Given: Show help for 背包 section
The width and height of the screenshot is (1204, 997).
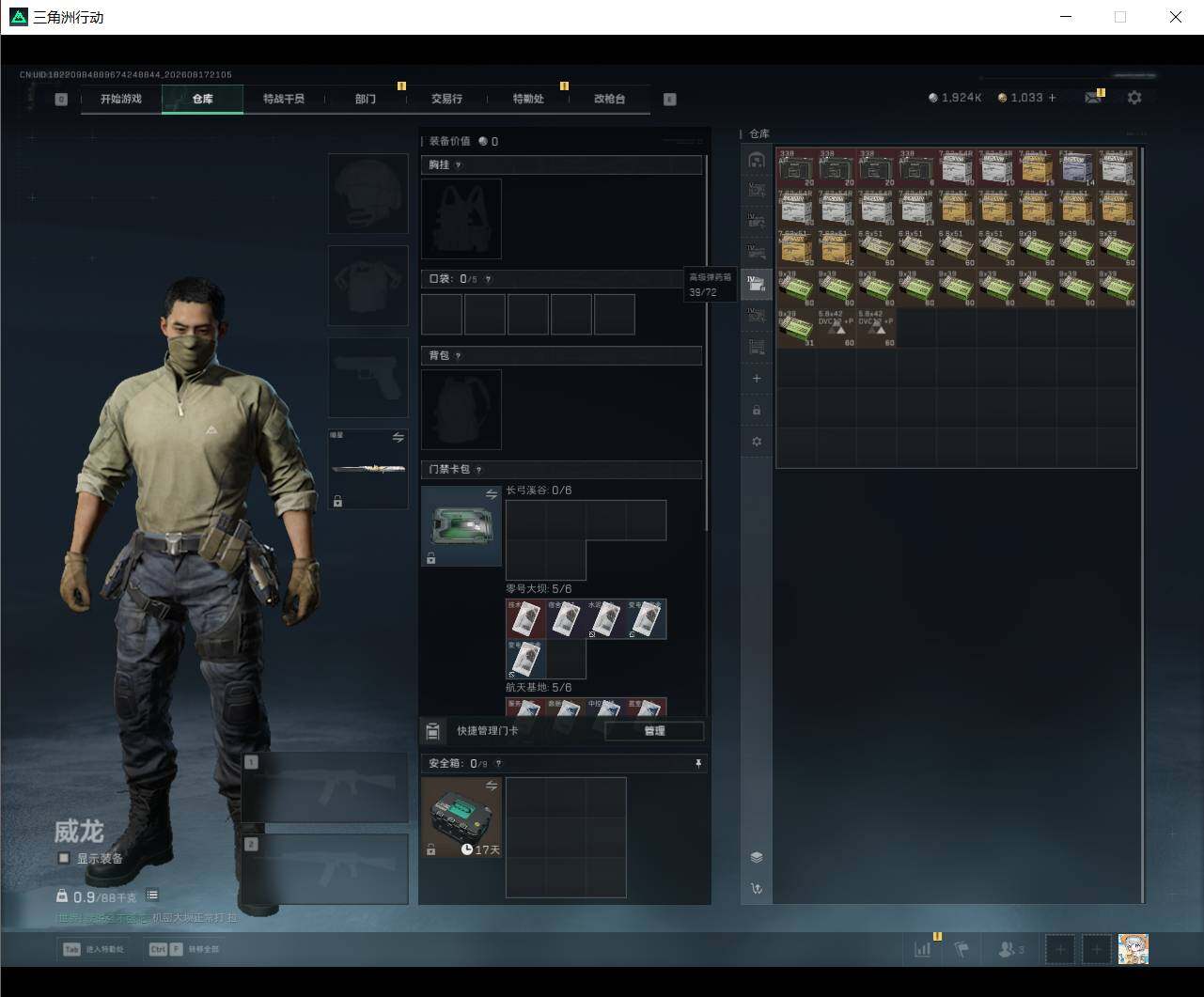Looking at the screenshot, I should pyautogui.click(x=459, y=356).
